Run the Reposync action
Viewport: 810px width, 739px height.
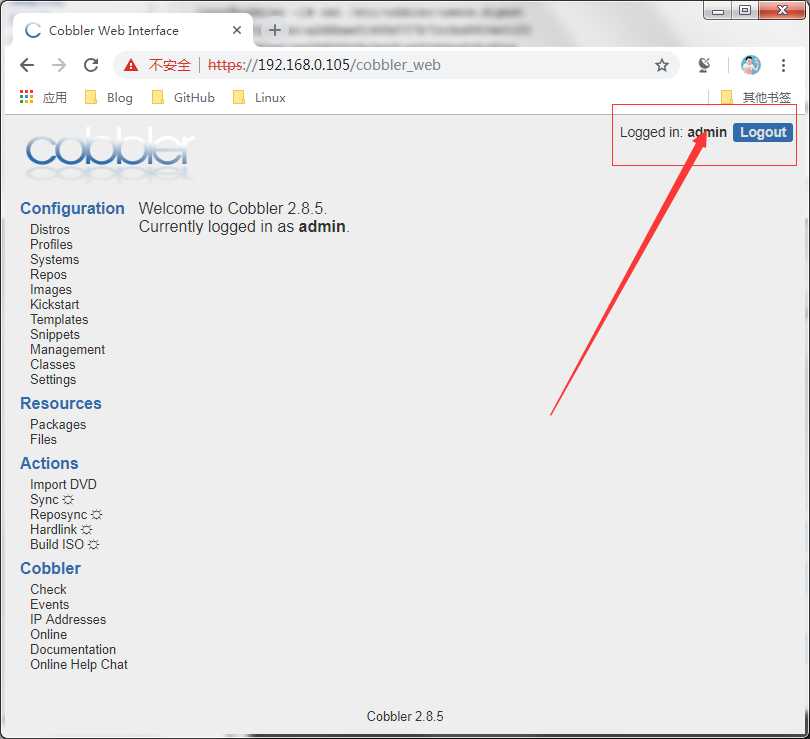(x=66, y=514)
